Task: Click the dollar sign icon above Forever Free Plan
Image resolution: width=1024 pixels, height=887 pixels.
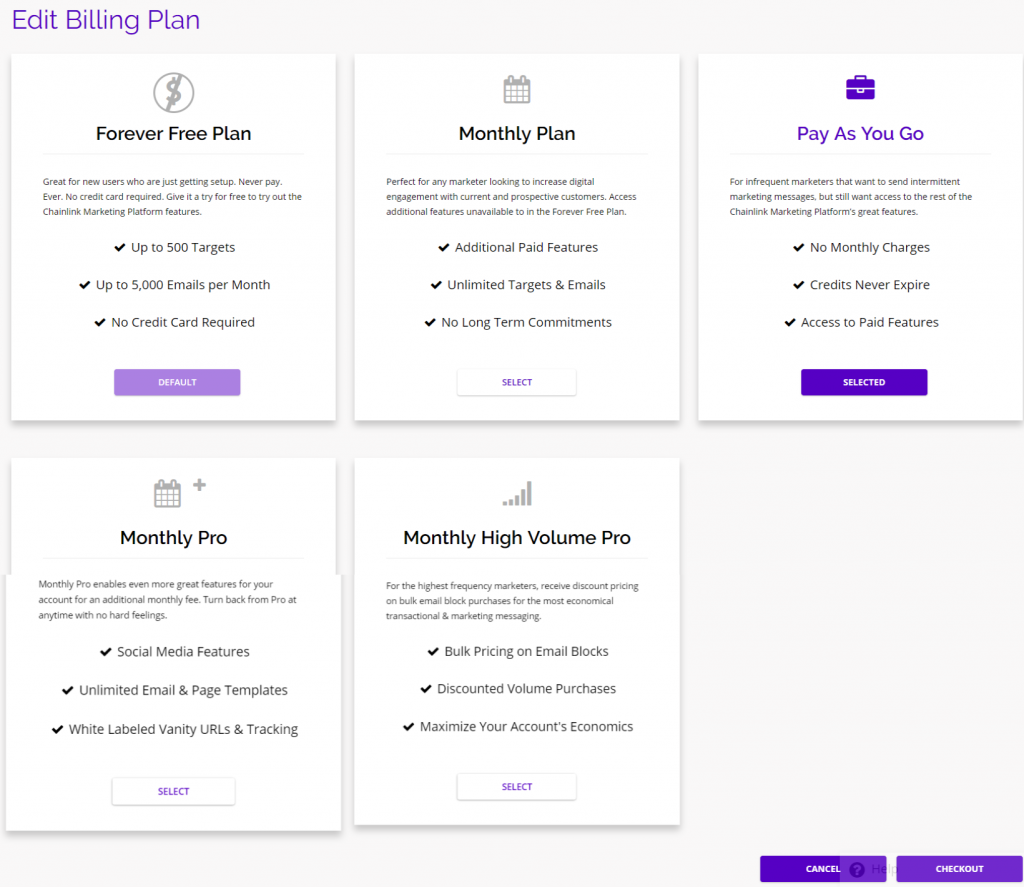Action: 172,90
